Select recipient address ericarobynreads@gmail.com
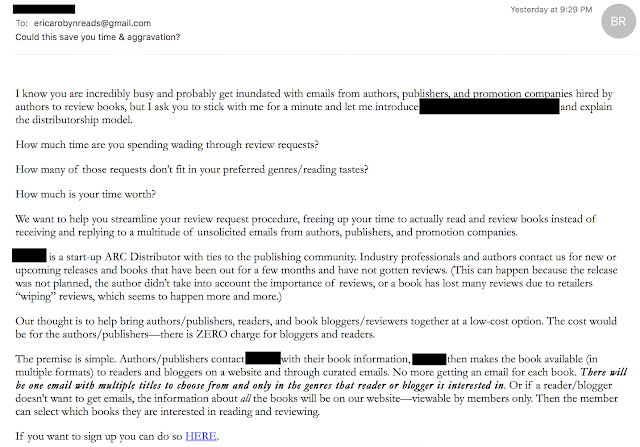 pos(92,23)
